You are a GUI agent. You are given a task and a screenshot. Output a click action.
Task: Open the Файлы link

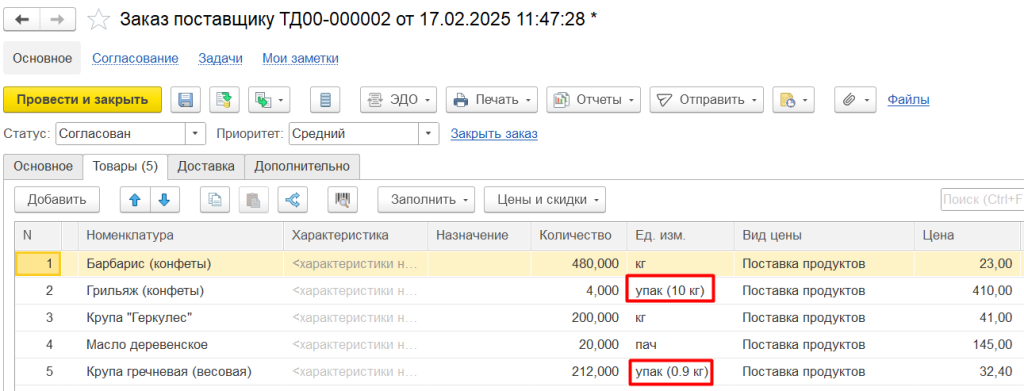coord(908,100)
